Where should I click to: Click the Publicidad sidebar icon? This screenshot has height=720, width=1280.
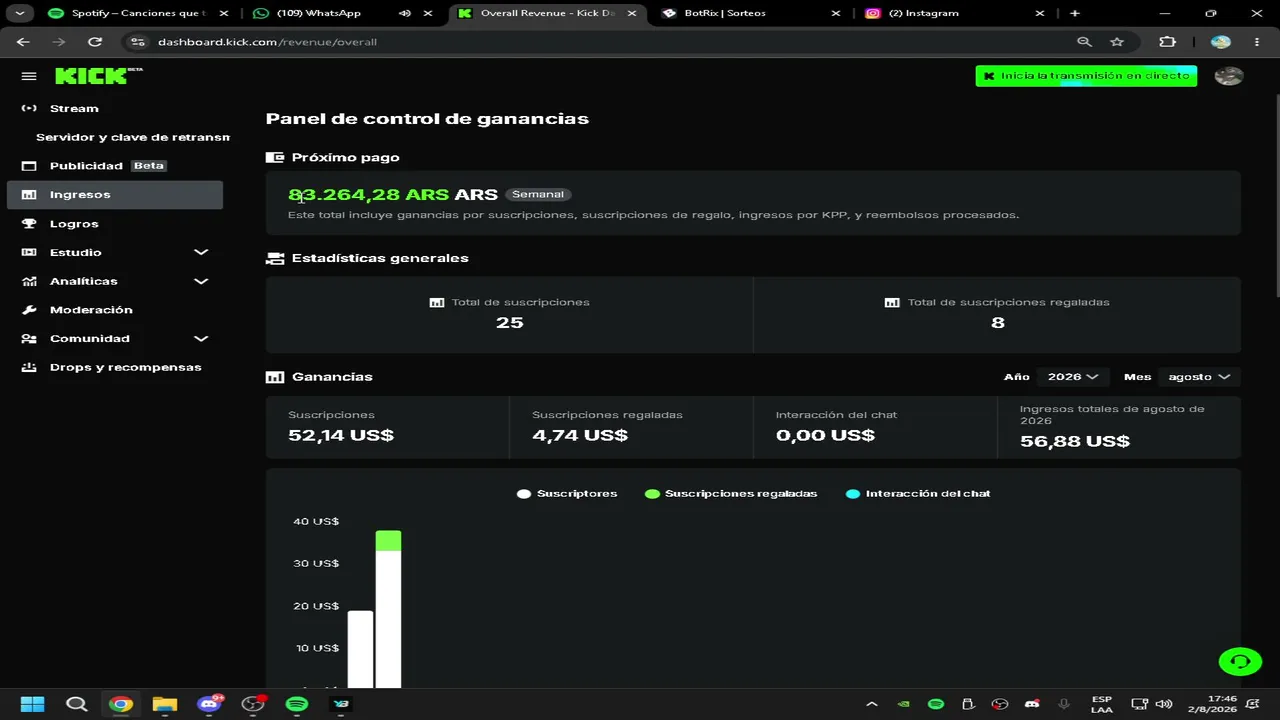click(x=29, y=166)
